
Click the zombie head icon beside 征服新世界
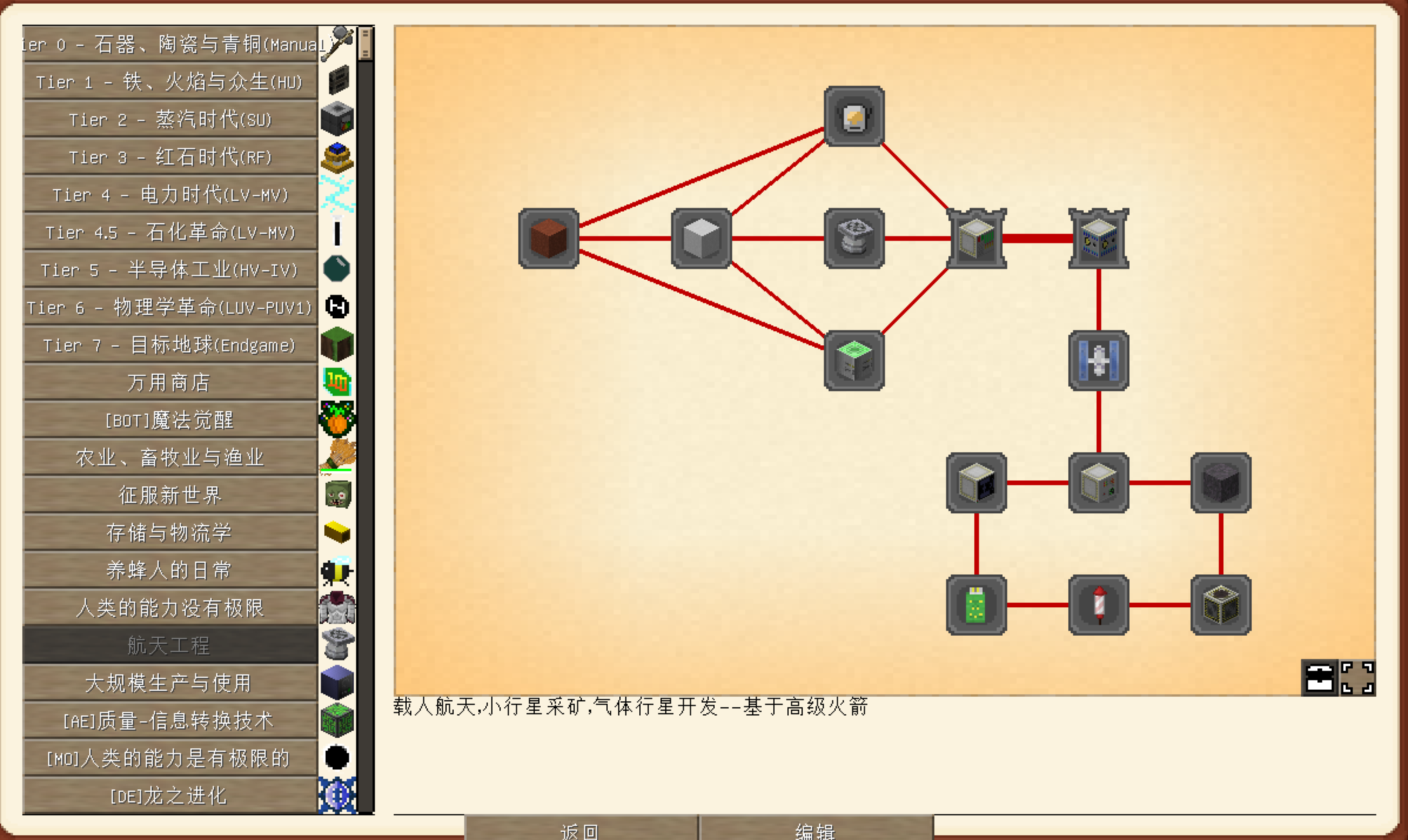tap(337, 495)
